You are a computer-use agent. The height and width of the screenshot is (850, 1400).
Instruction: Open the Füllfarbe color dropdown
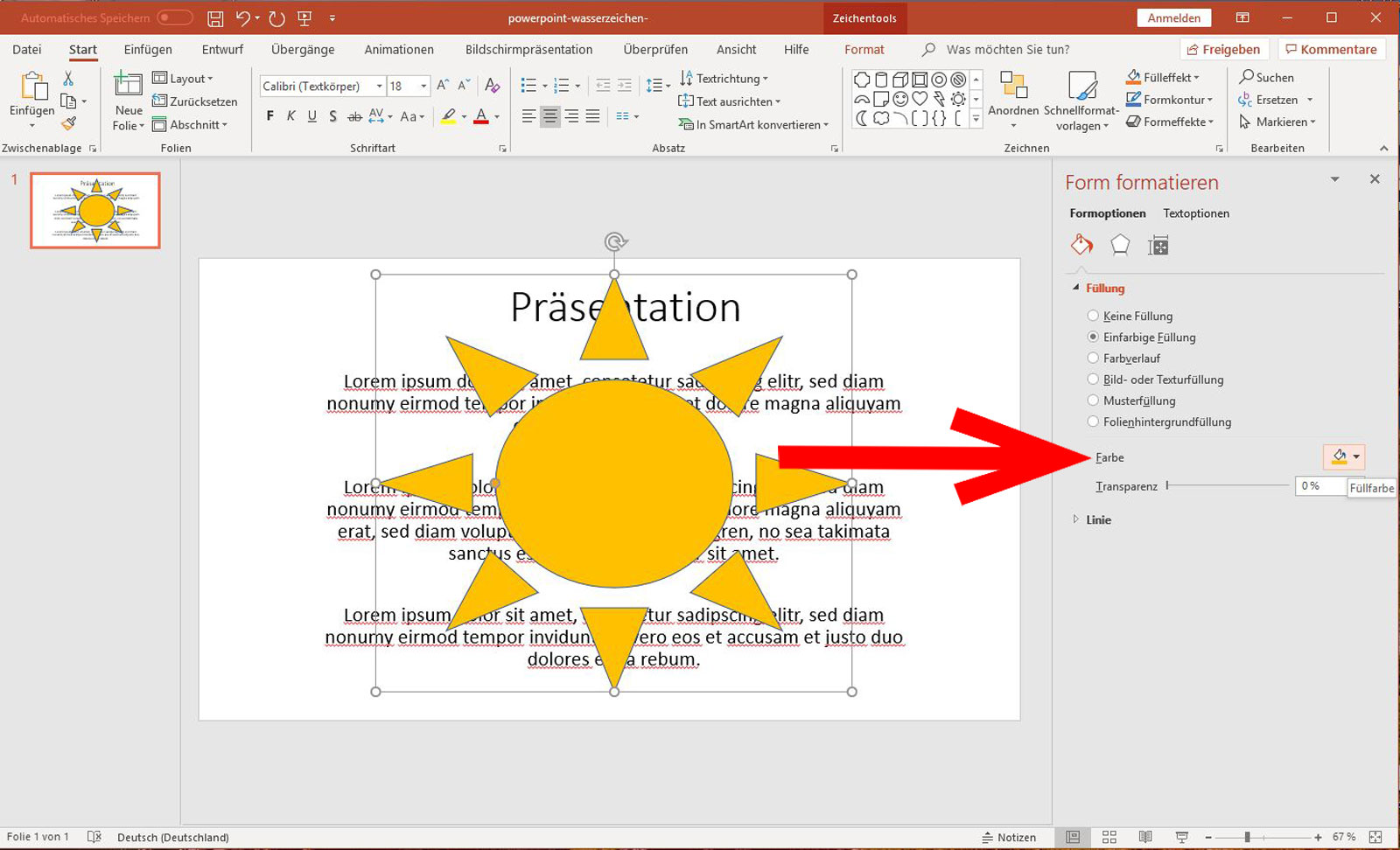click(x=1344, y=456)
